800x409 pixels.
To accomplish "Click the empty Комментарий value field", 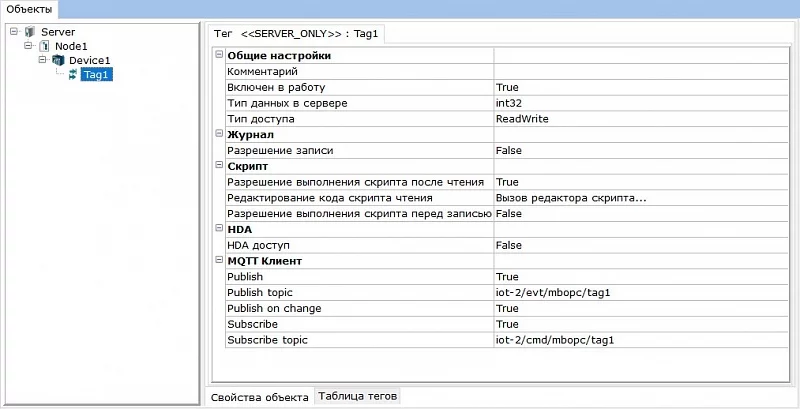I will 641,71.
